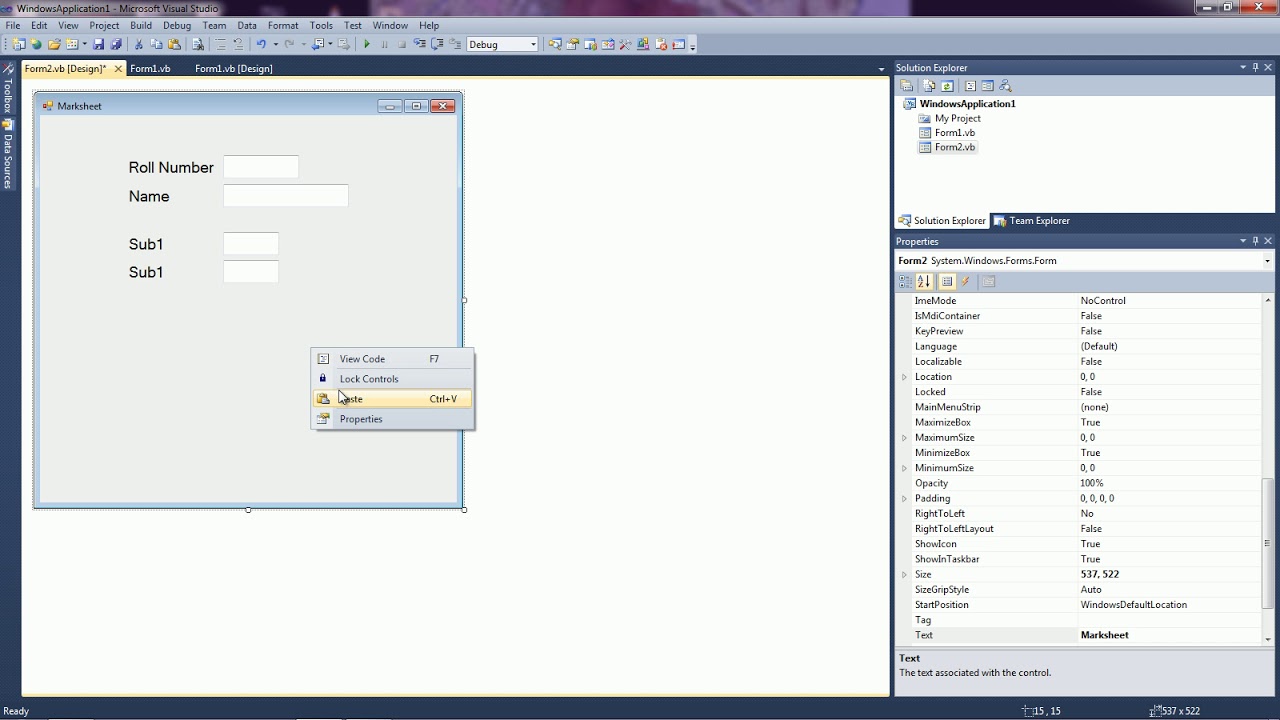Click the Redo arrow toolbar icon

(x=290, y=44)
